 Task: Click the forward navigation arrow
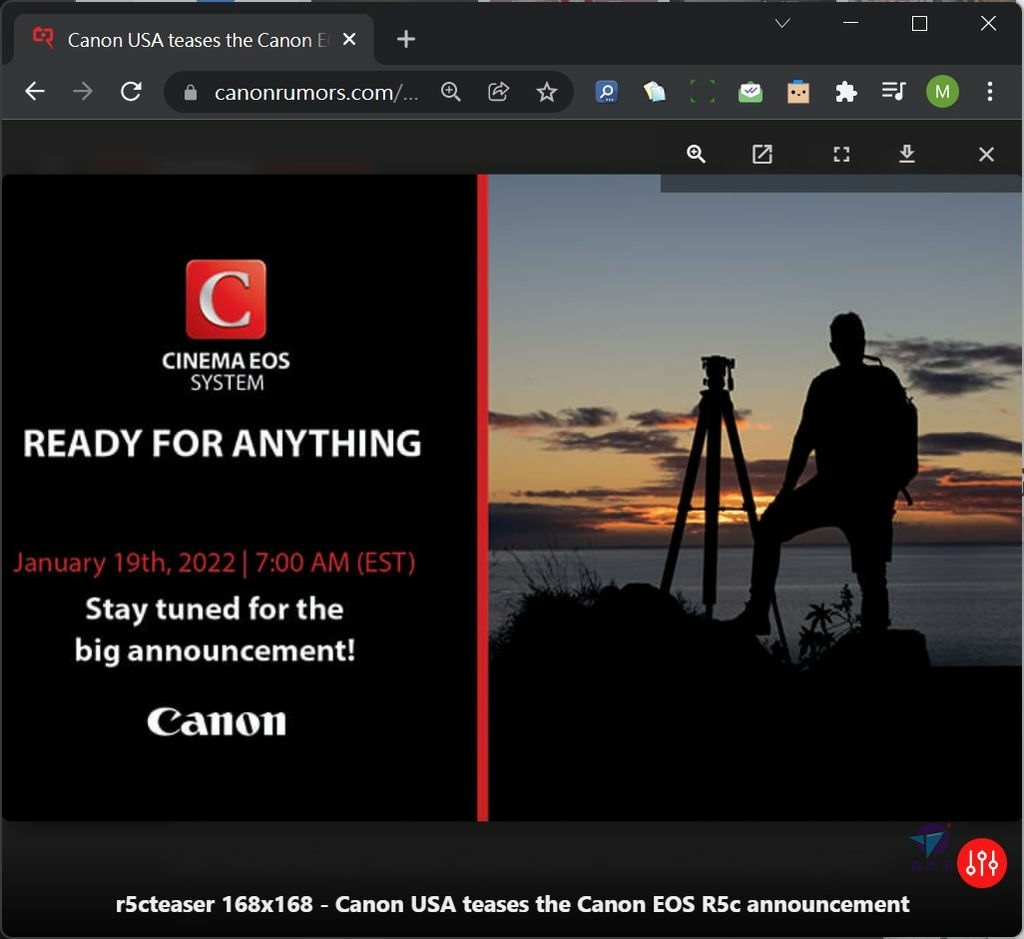coord(82,91)
